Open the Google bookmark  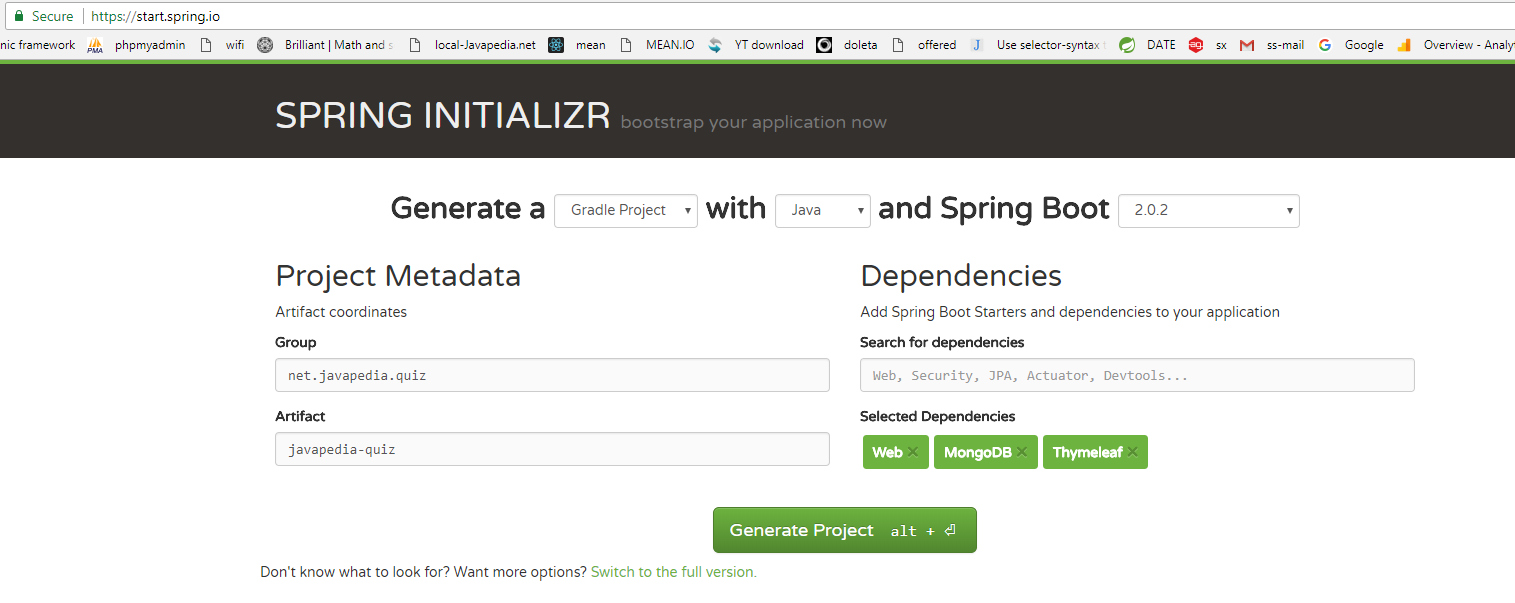(1351, 45)
